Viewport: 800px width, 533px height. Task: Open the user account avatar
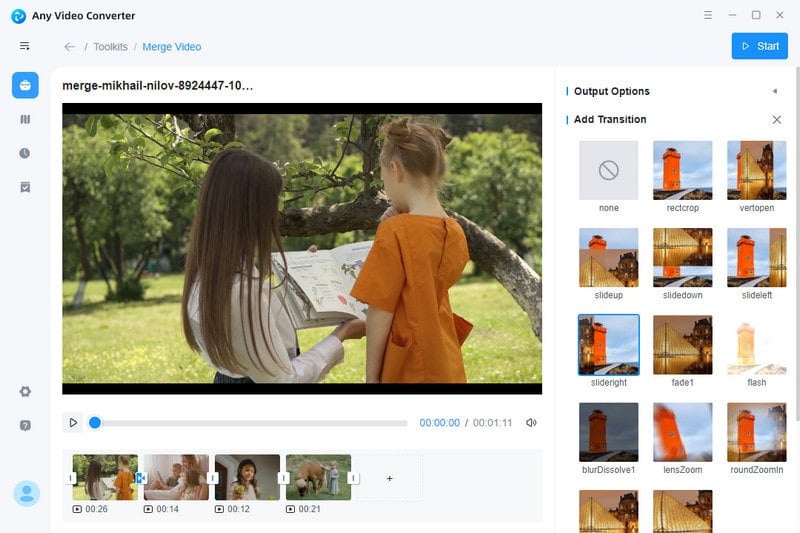coord(27,493)
